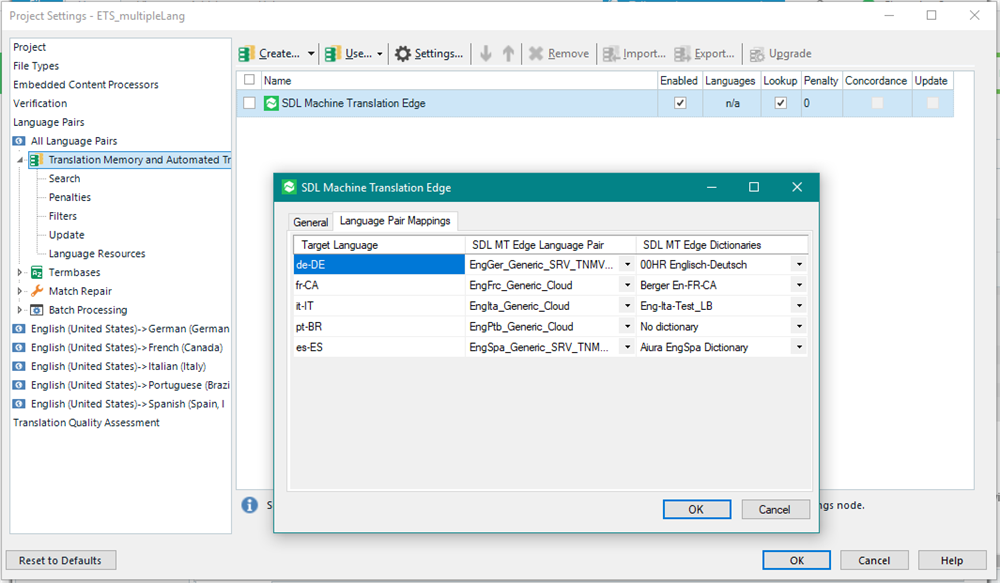The image size is (1000, 583).
Task: Open the Settings gear icon
Action: pos(403,54)
